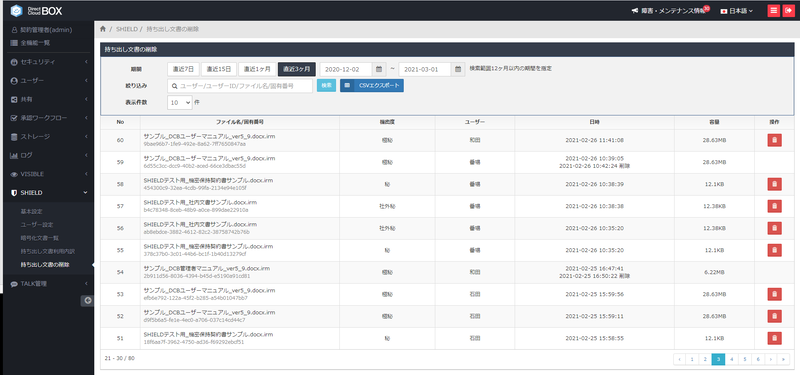Expand the TALK管理 sidebar menu
The height and width of the screenshot is (375, 800).
[49, 284]
